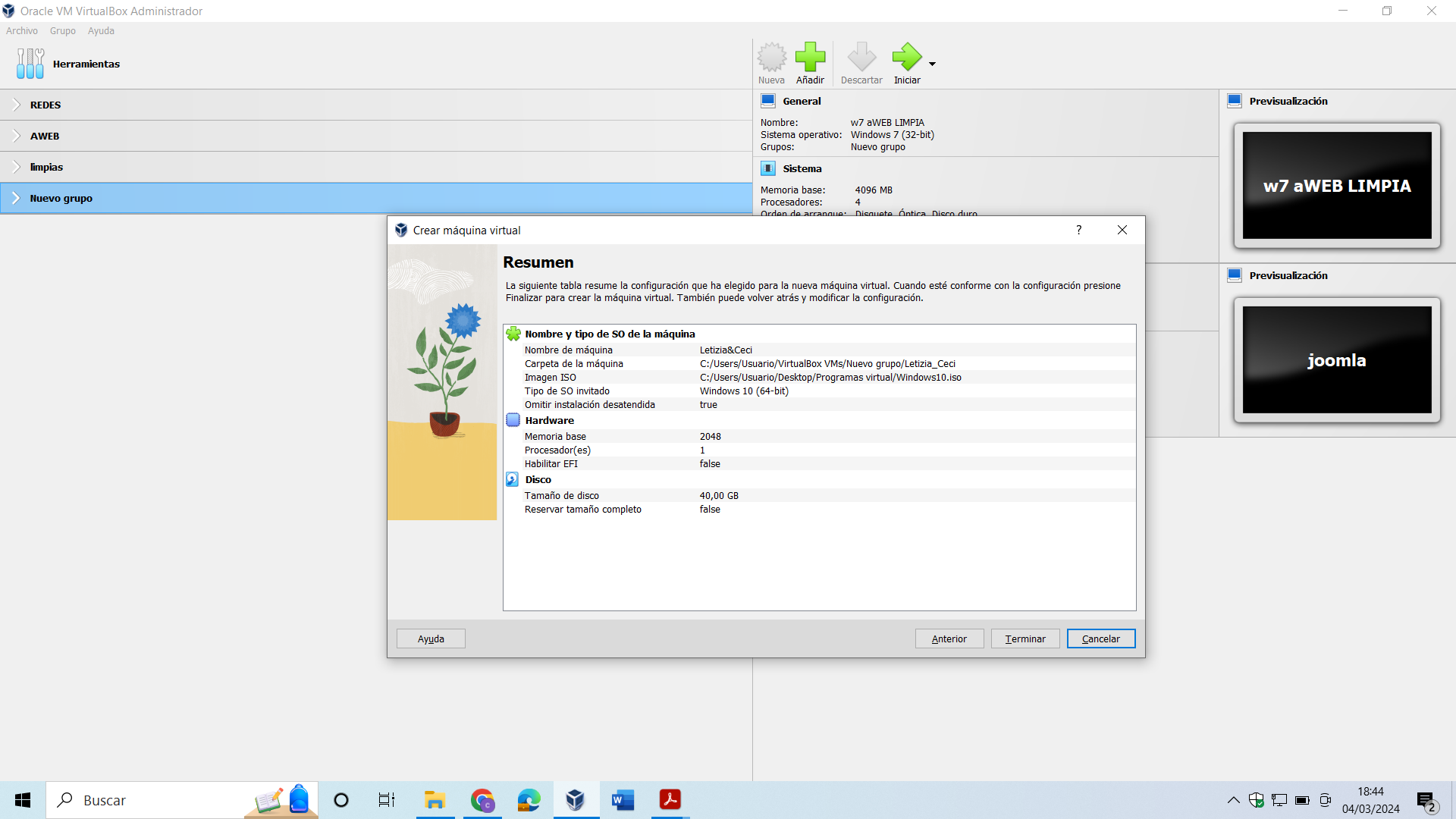1456x819 pixels.
Task: Click the joomla preview thumbnail
Action: click(x=1336, y=360)
